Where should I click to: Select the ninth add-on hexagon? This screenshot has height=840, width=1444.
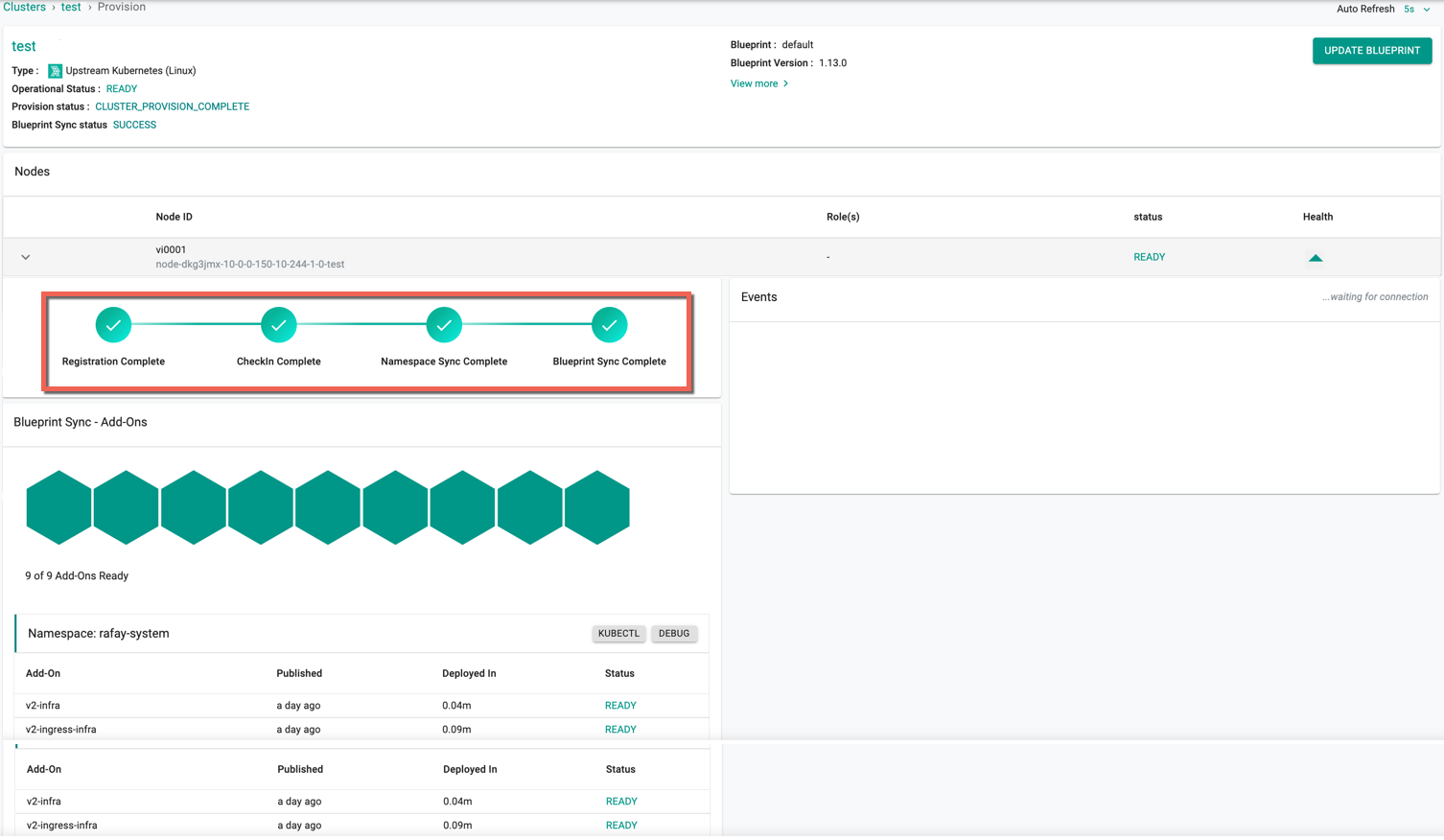click(597, 507)
